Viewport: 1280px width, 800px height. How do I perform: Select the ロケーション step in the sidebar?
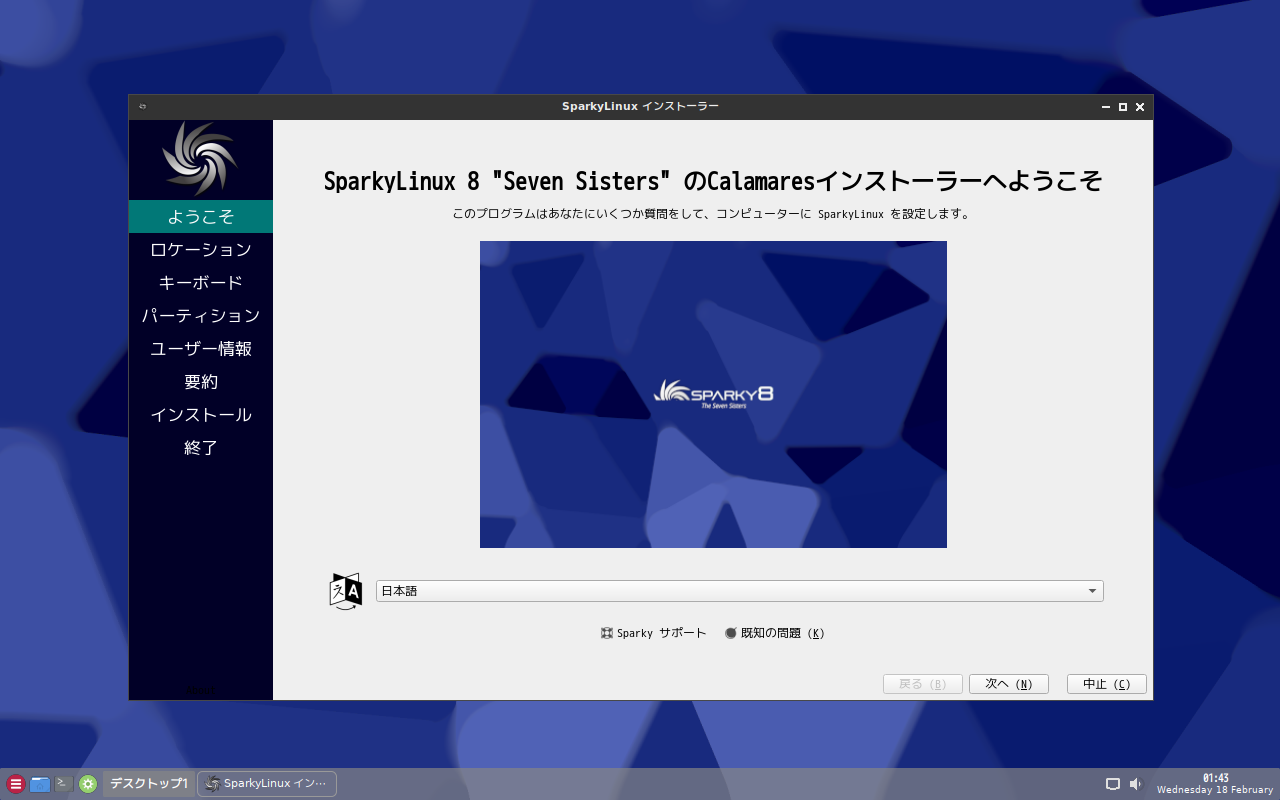201,249
